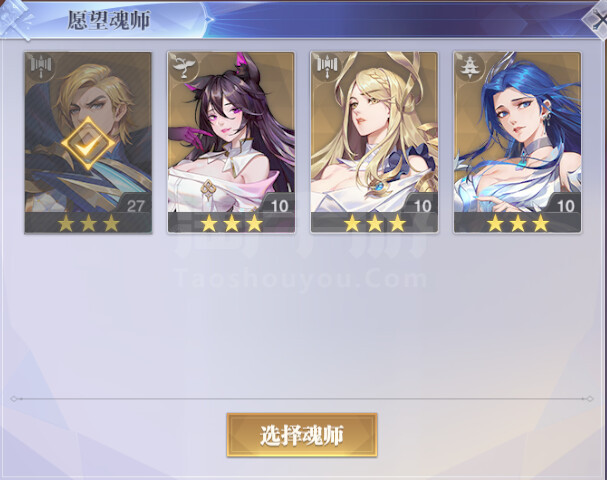Click the 选择魂师 button
This screenshot has height=480, width=607.
(x=302, y=435)
